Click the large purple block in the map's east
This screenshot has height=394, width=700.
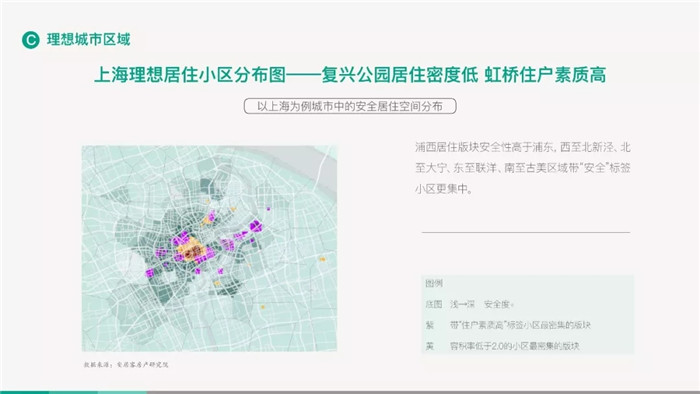(x=256, y=226)
